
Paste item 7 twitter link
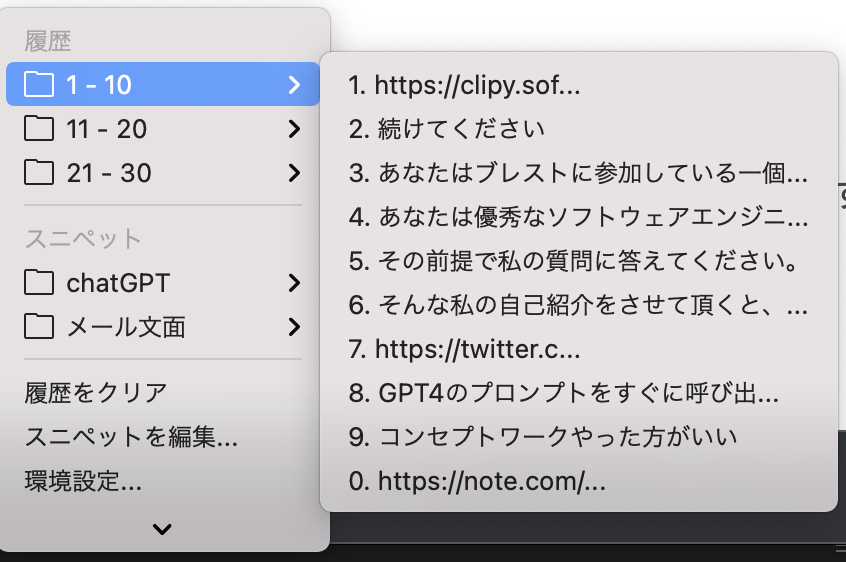pyautogui.click(x=464, y=350)
